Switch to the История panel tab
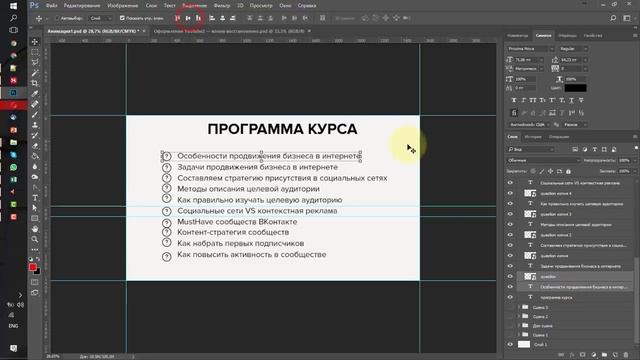 coord(533,137)
